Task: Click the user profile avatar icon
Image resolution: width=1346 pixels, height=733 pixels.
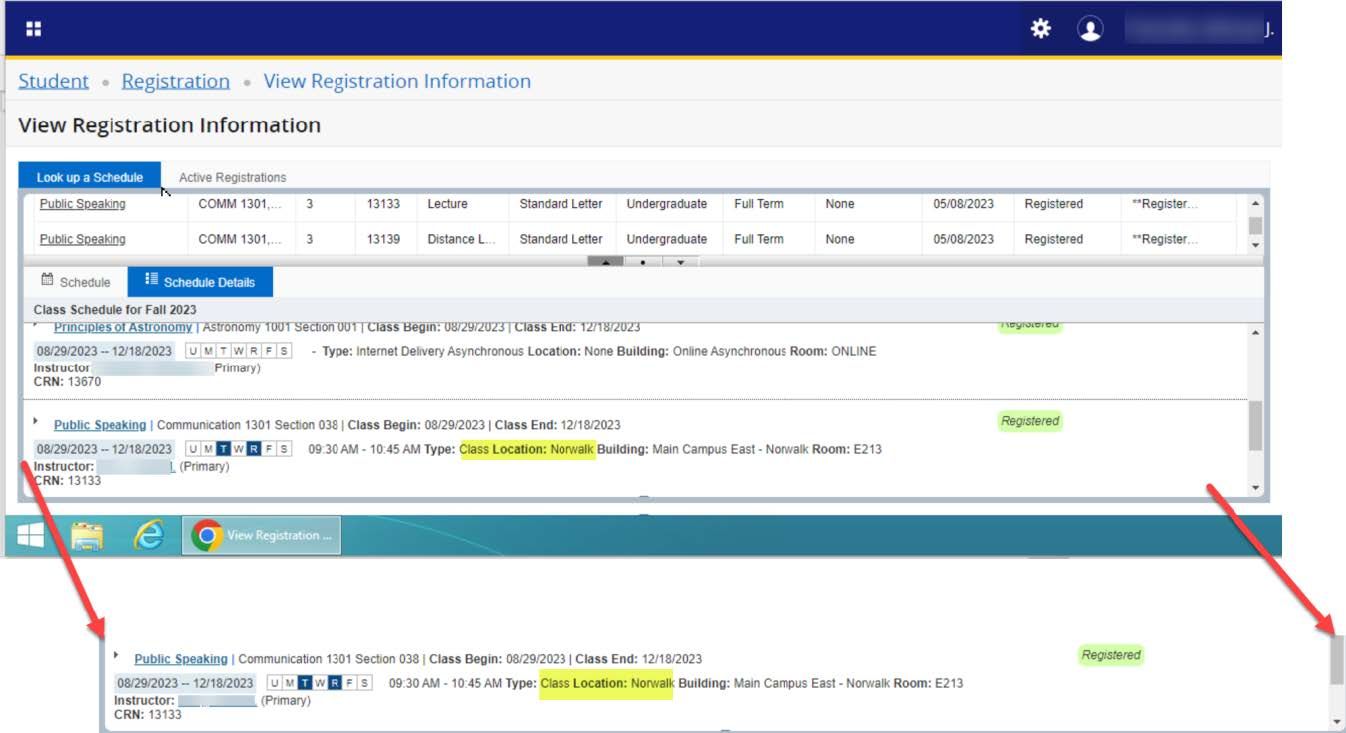Action: 1090,29
